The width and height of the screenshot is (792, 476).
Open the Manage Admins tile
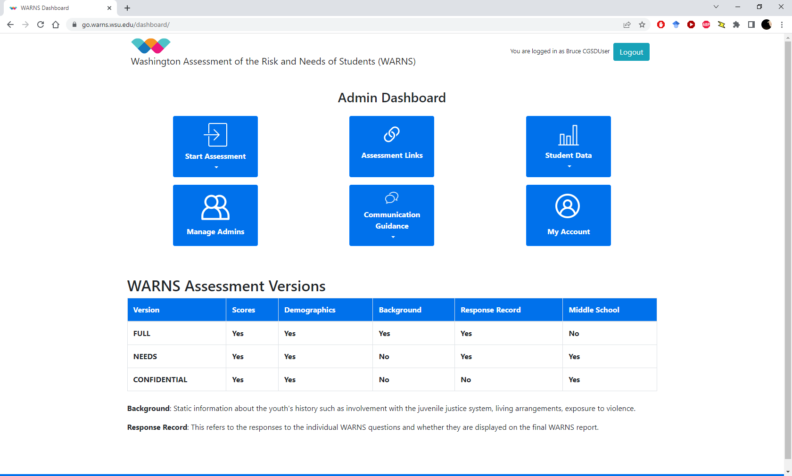point(215,215)
